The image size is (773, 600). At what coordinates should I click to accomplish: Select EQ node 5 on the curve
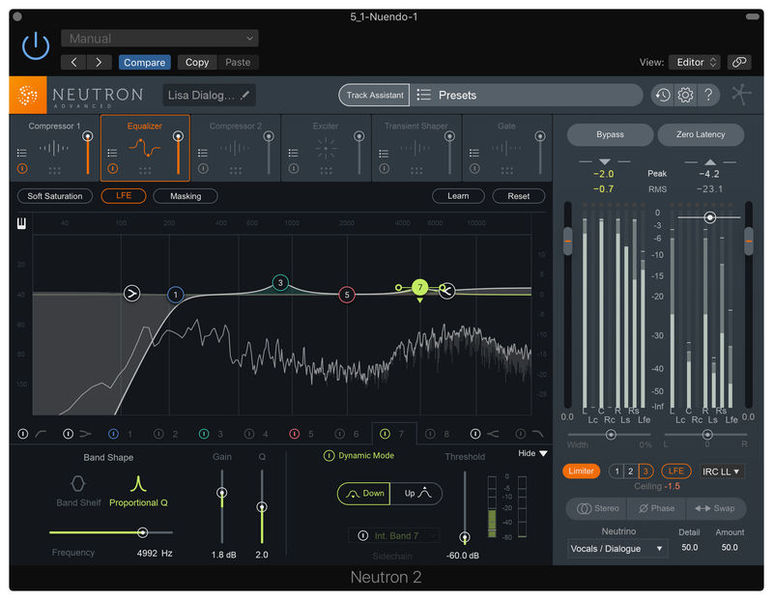point(347,295)
